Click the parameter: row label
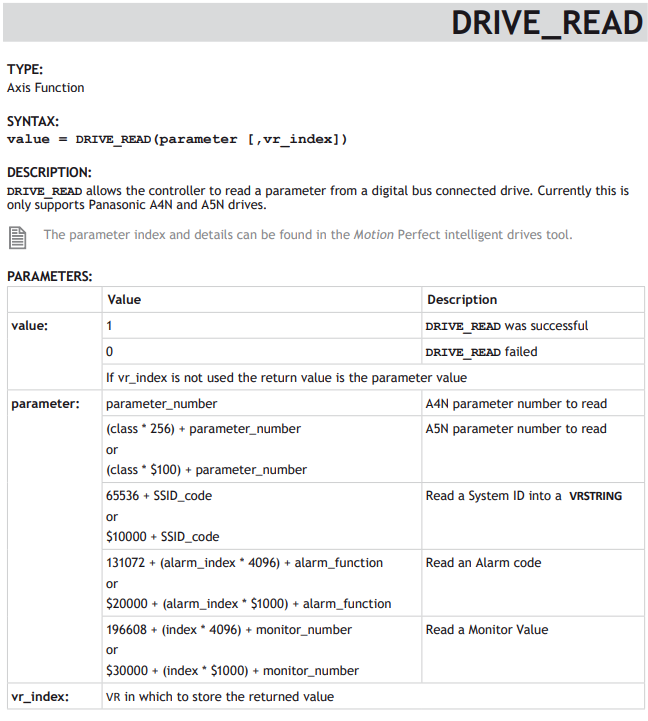 [46, 404]
